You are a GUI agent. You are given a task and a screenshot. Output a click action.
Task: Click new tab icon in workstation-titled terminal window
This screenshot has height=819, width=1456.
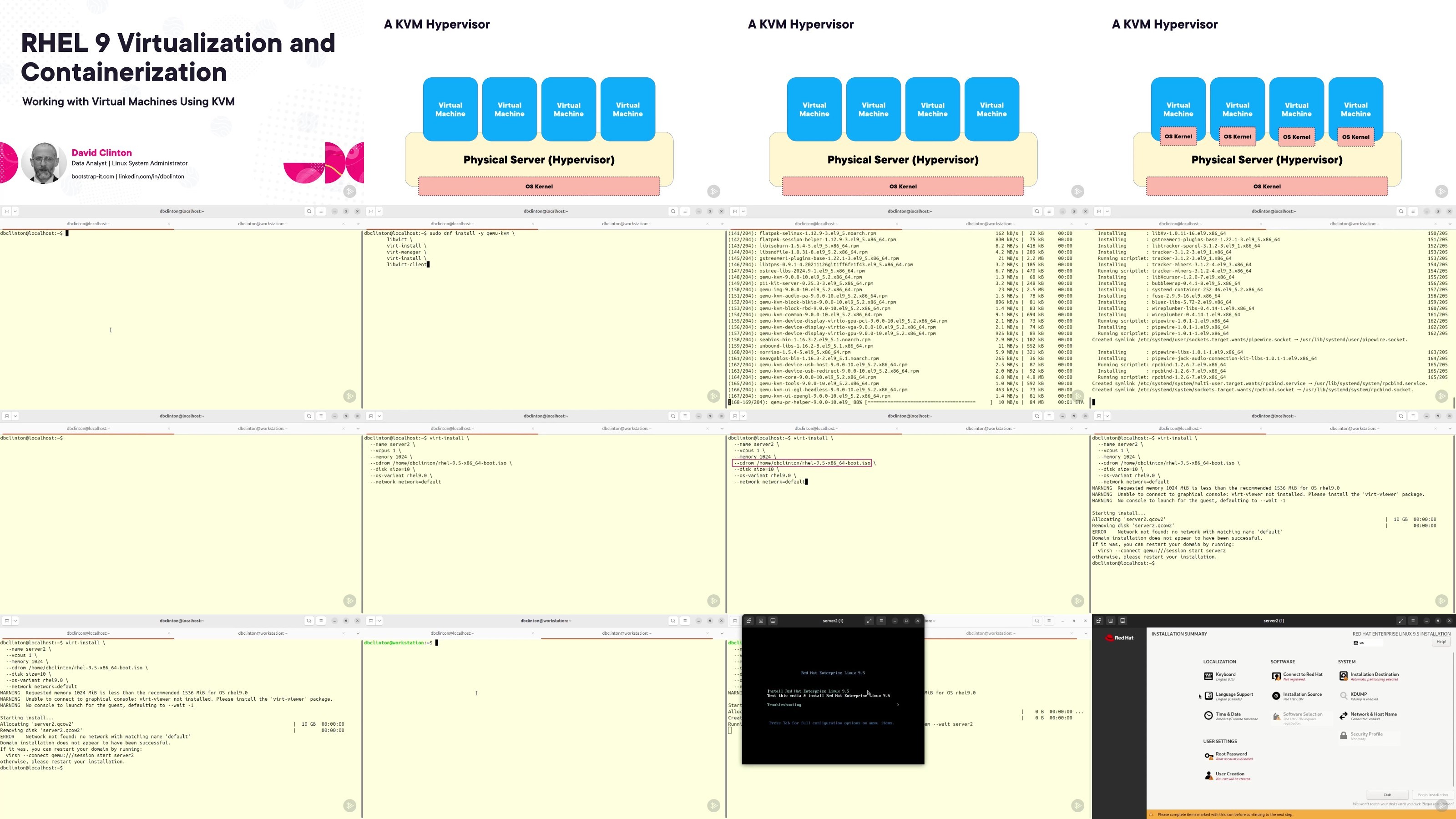[370, 621]
